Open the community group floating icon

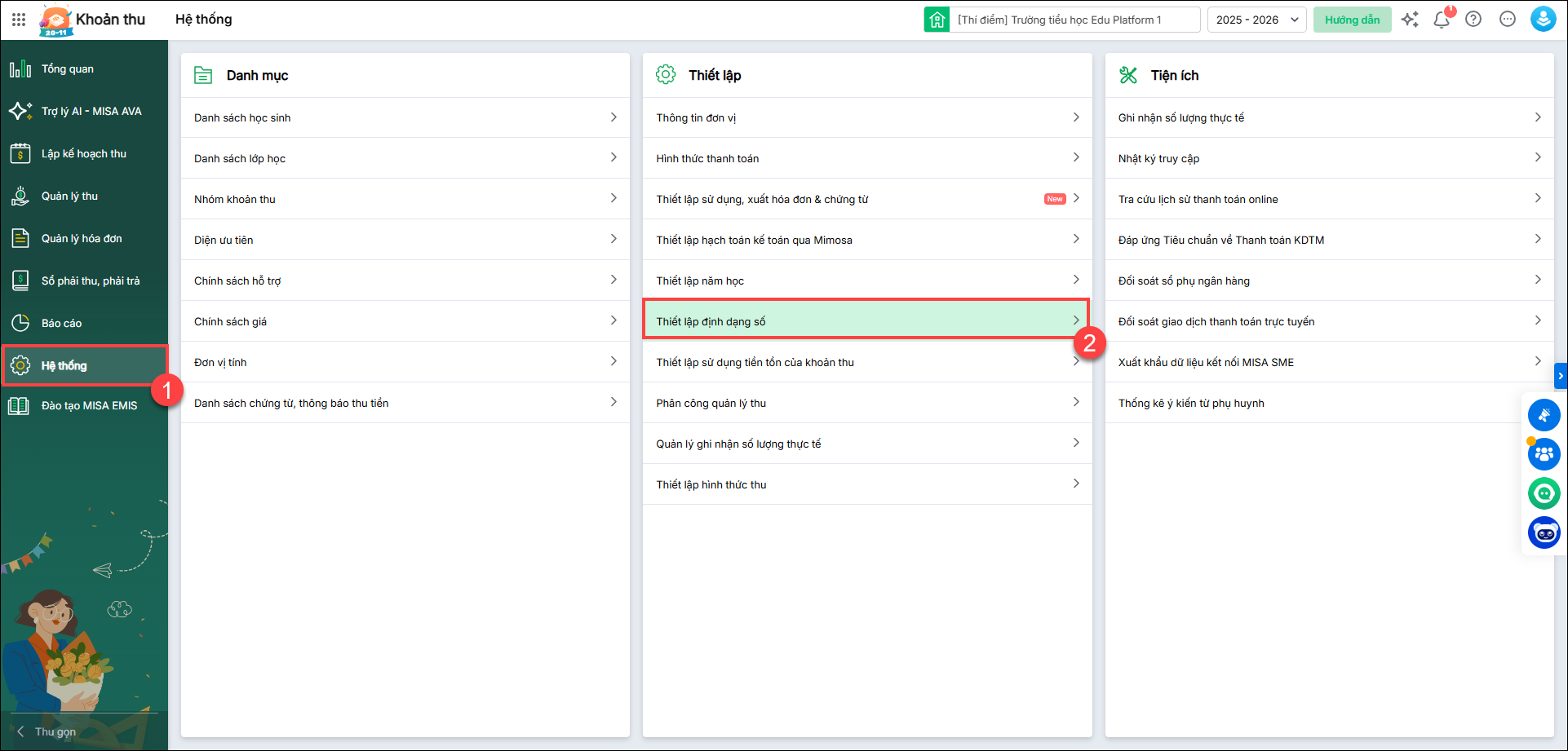point(1544,454)
